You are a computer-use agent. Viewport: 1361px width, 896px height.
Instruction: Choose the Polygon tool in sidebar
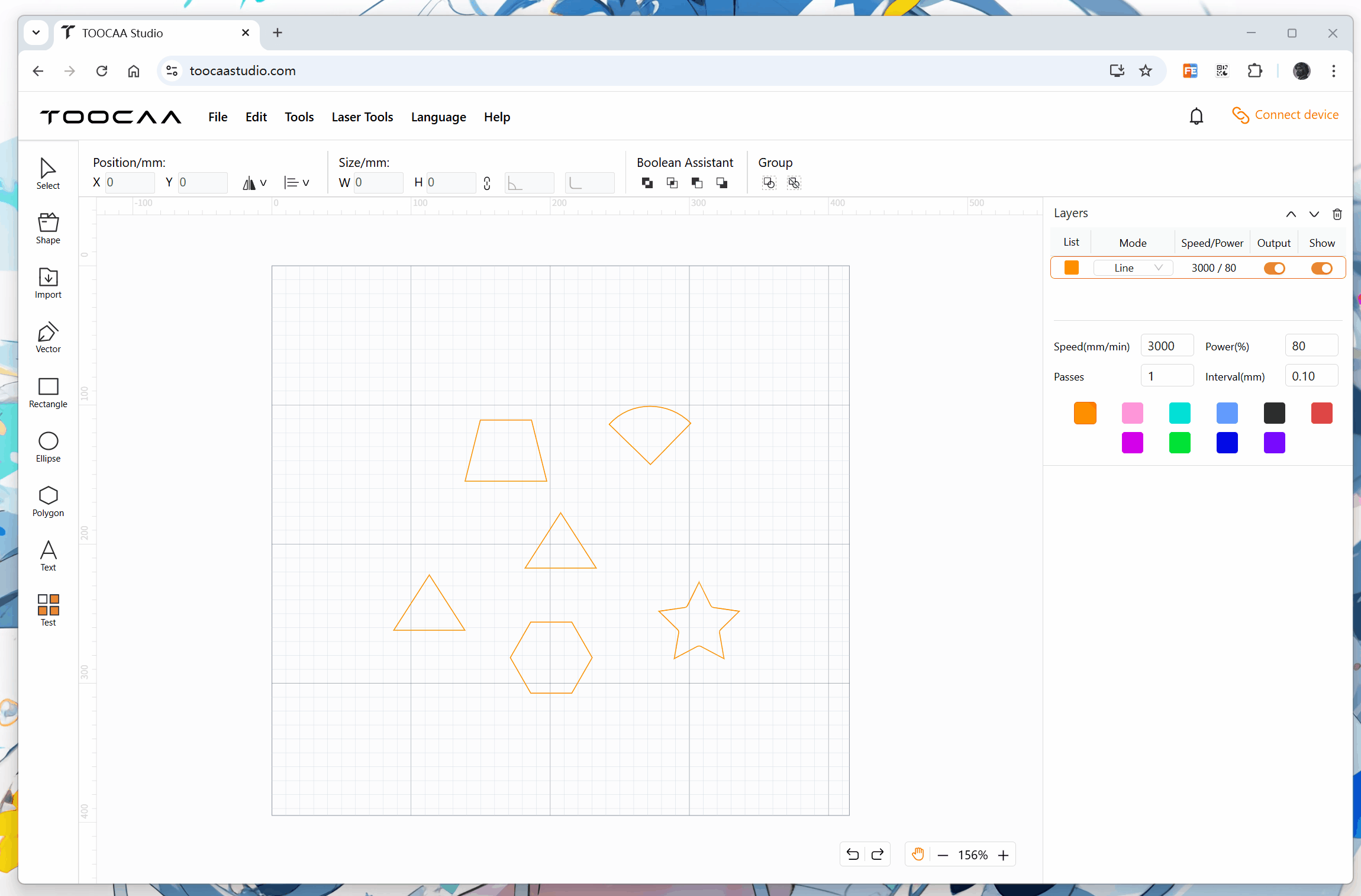click(x=48, y=501)
